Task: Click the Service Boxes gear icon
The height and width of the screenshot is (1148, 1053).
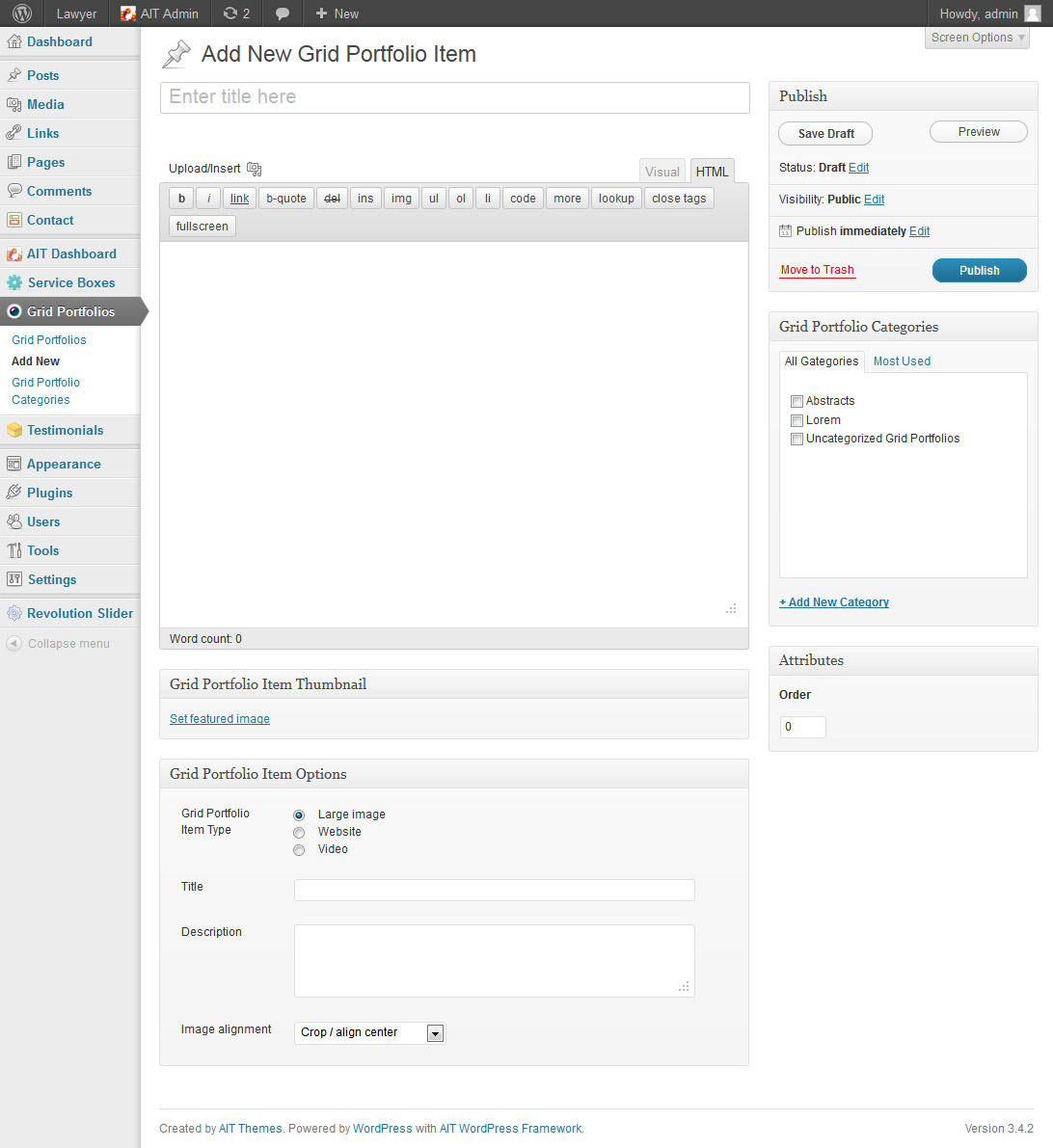Action: pyautogui.click(x=13, y=282)
